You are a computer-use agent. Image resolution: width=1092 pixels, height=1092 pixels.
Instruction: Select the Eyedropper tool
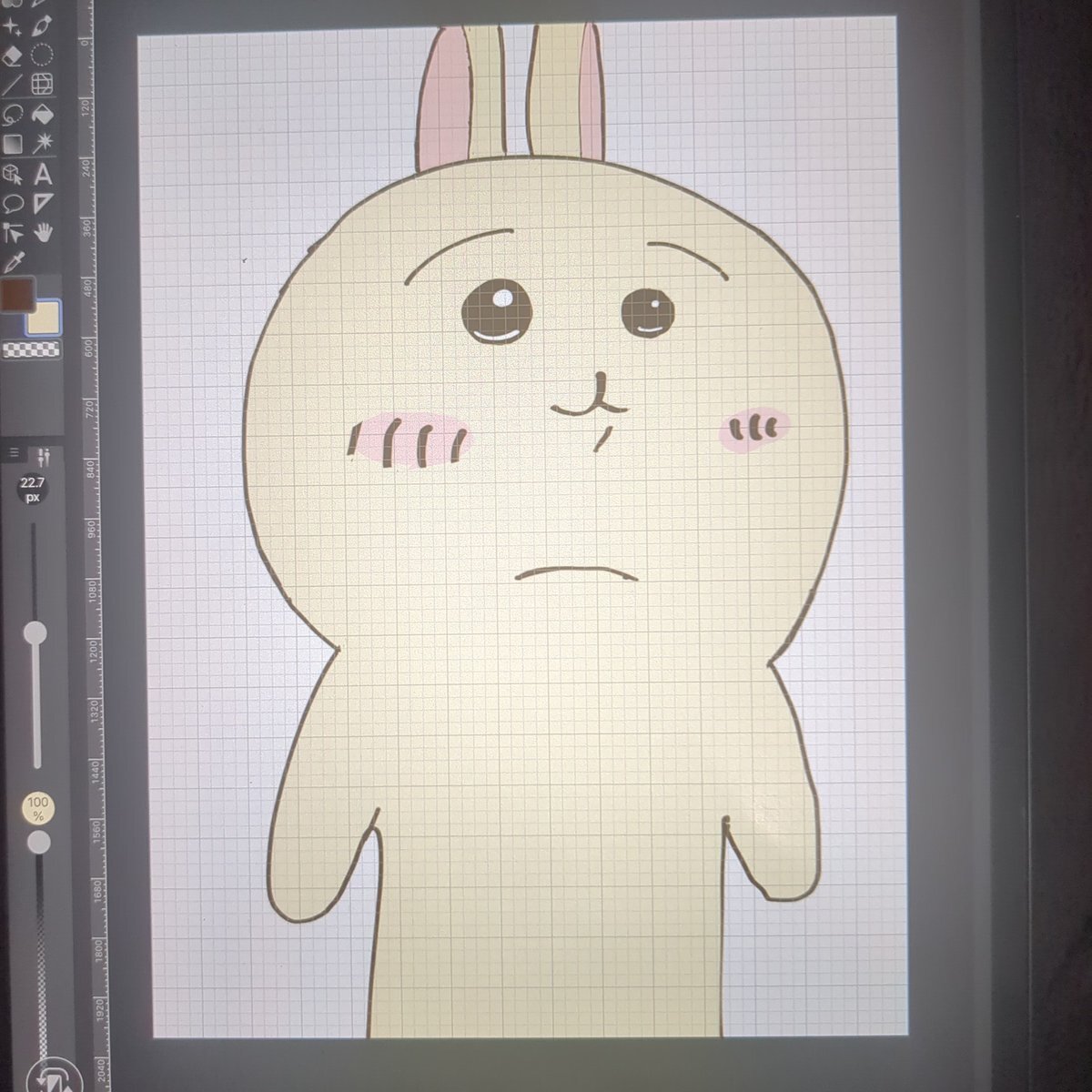point(13,261)
